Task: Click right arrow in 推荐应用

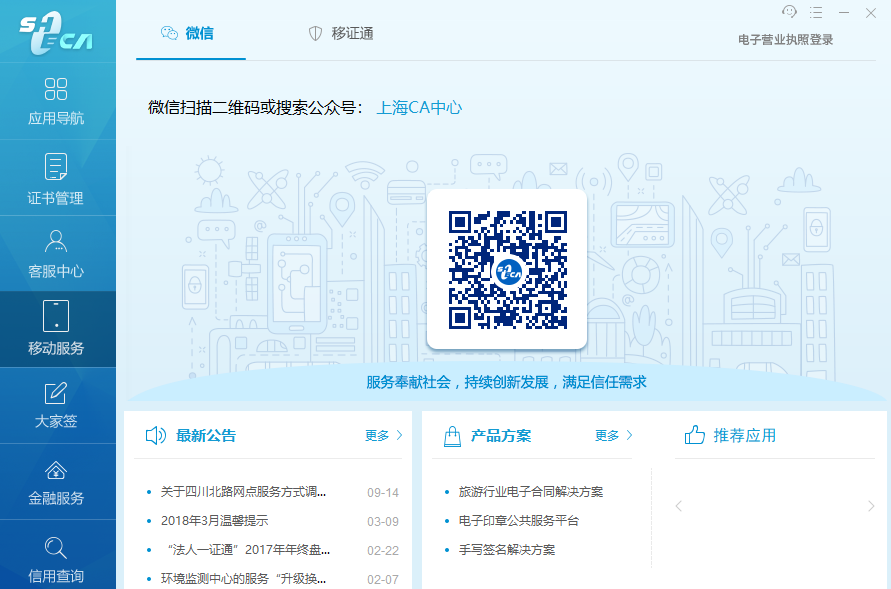Action: click(870, 506)
